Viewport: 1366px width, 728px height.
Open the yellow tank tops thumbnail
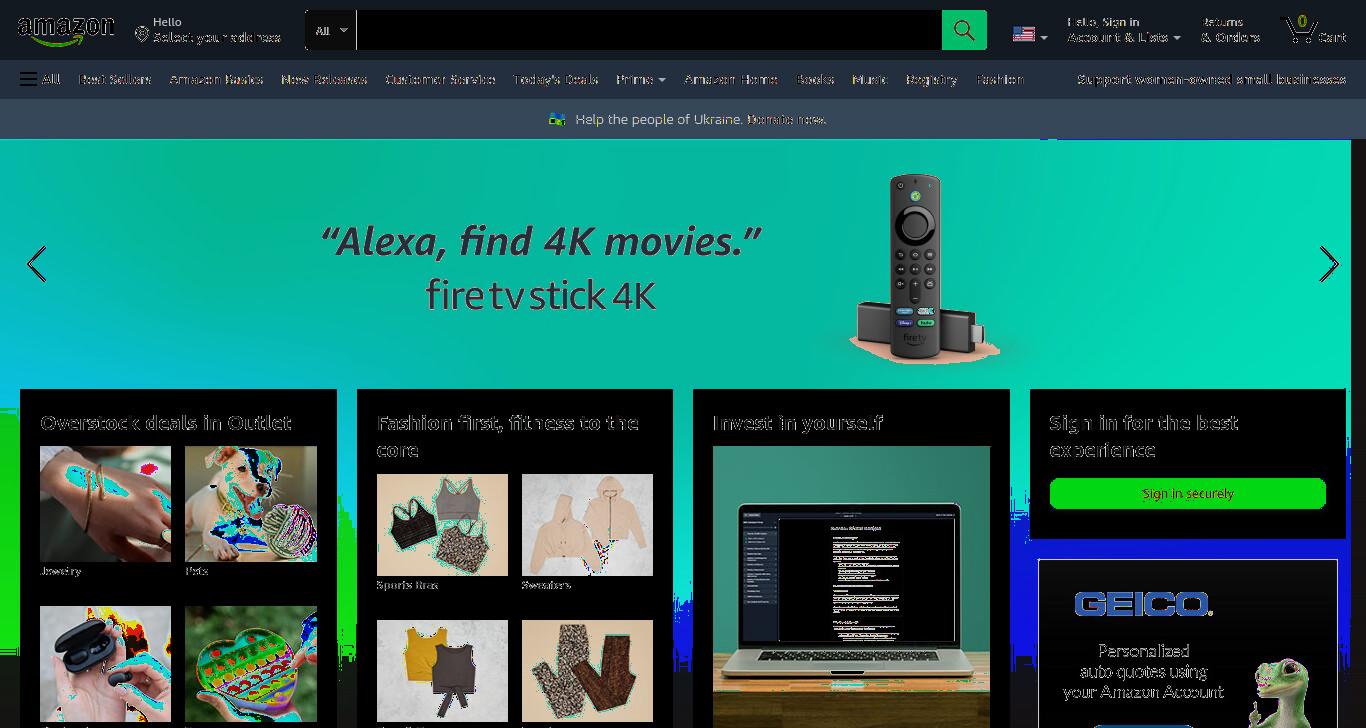click(x=442, y=671)
